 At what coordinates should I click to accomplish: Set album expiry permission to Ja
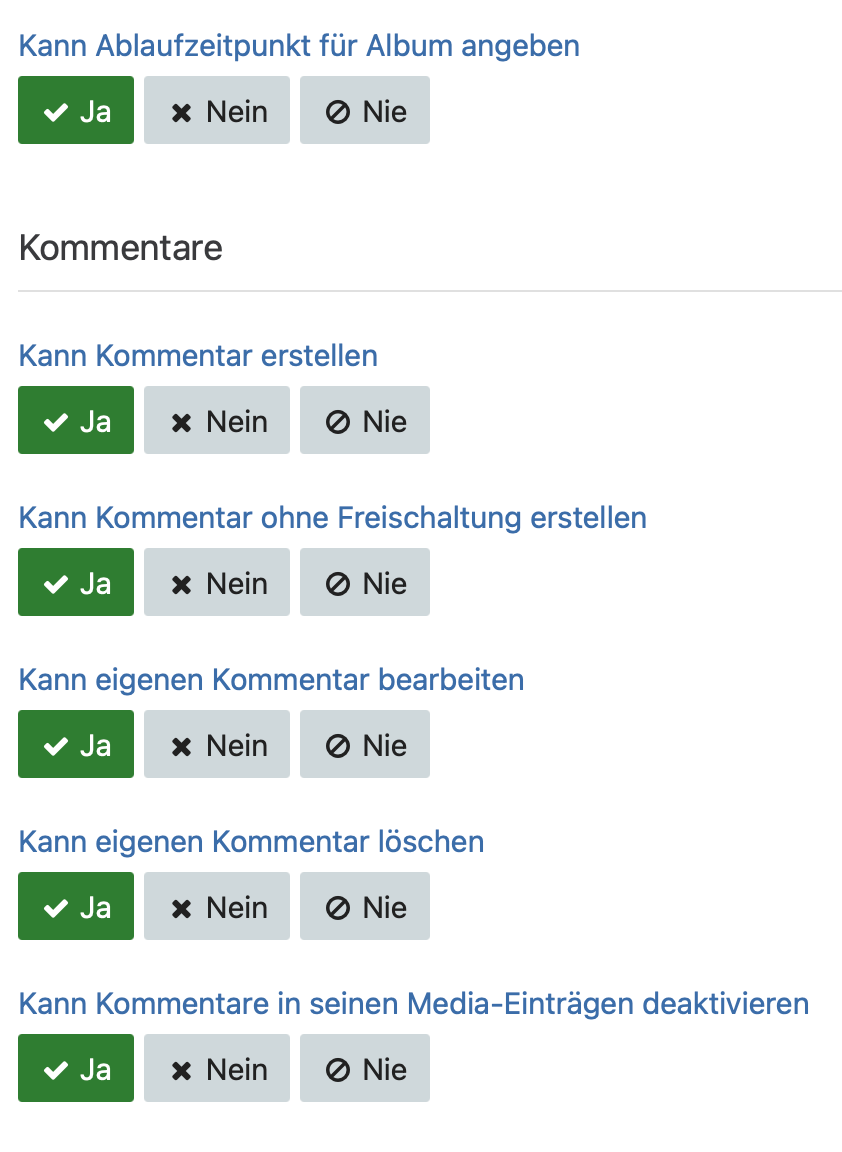point(76,111)
